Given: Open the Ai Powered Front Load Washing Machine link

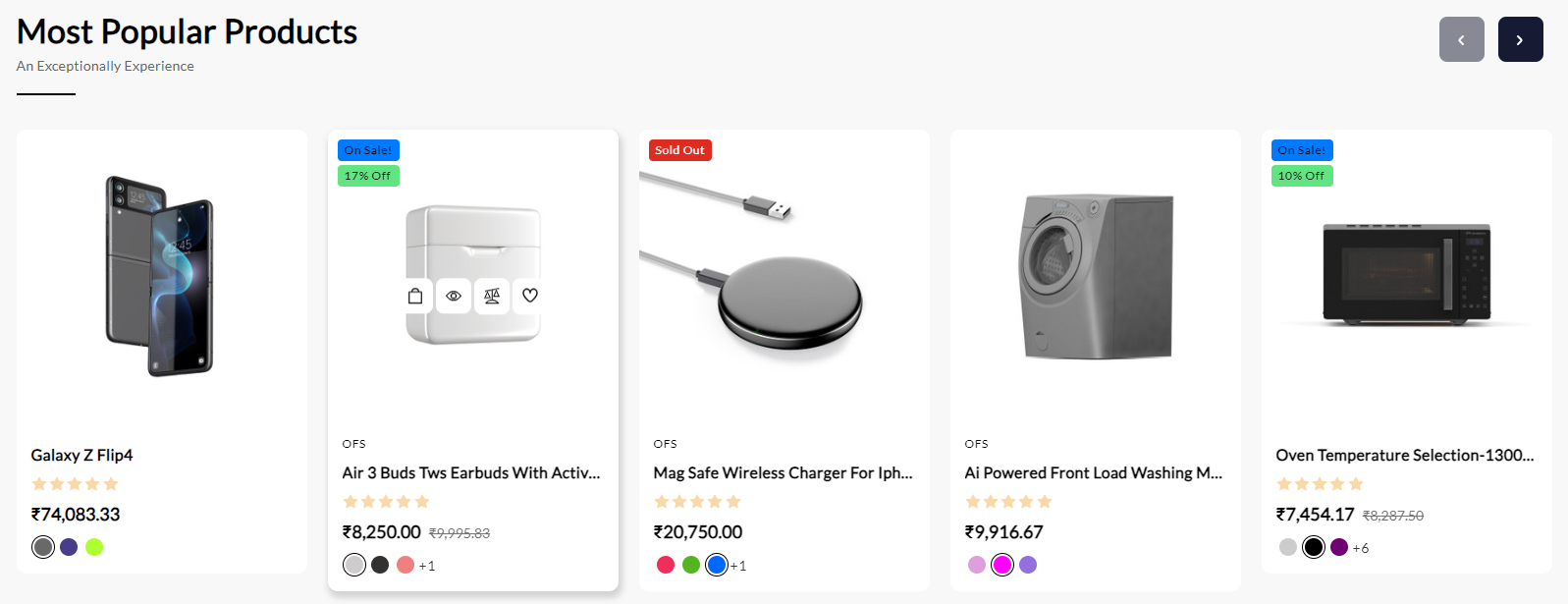Looking at the screenshot, I should point(1093,472).
